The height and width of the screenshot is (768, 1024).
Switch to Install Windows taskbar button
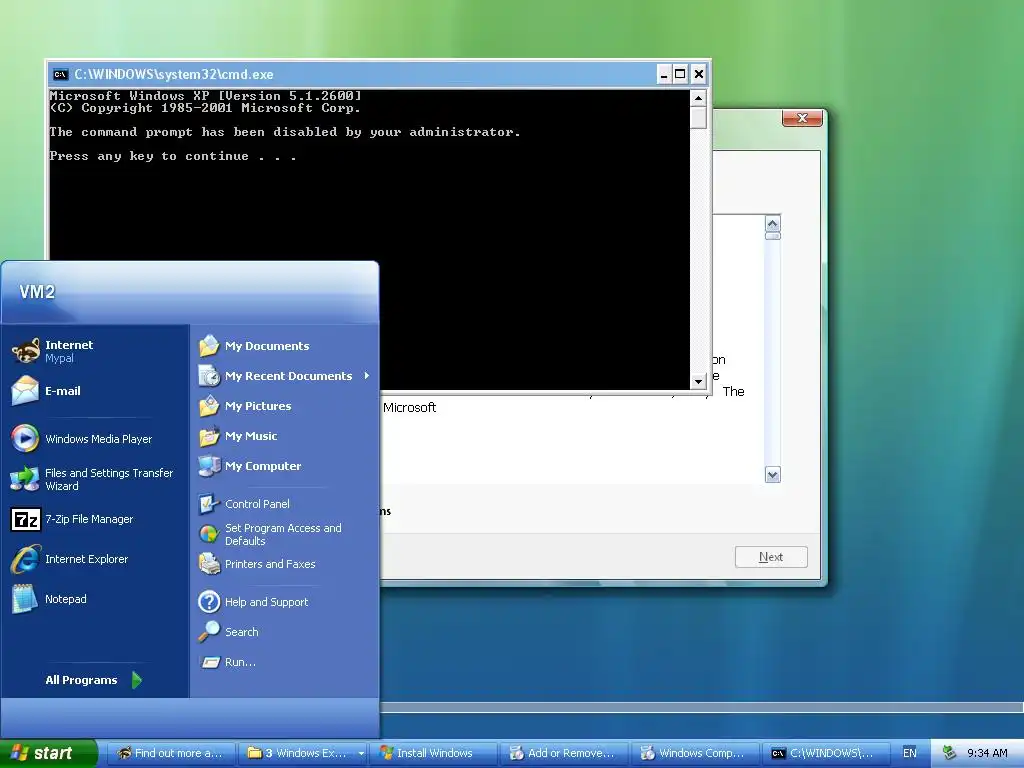(434, 753)
